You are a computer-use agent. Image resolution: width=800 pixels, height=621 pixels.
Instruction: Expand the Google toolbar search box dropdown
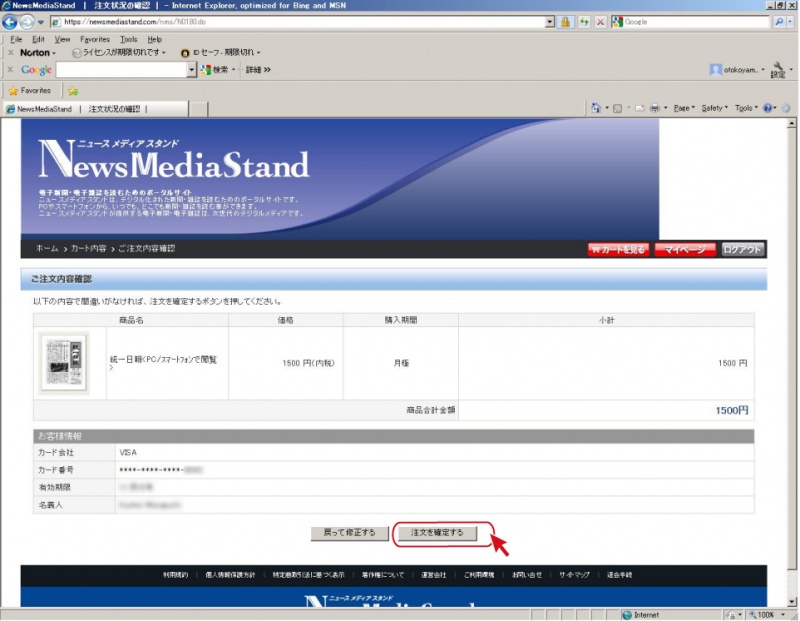pos(192,70)
